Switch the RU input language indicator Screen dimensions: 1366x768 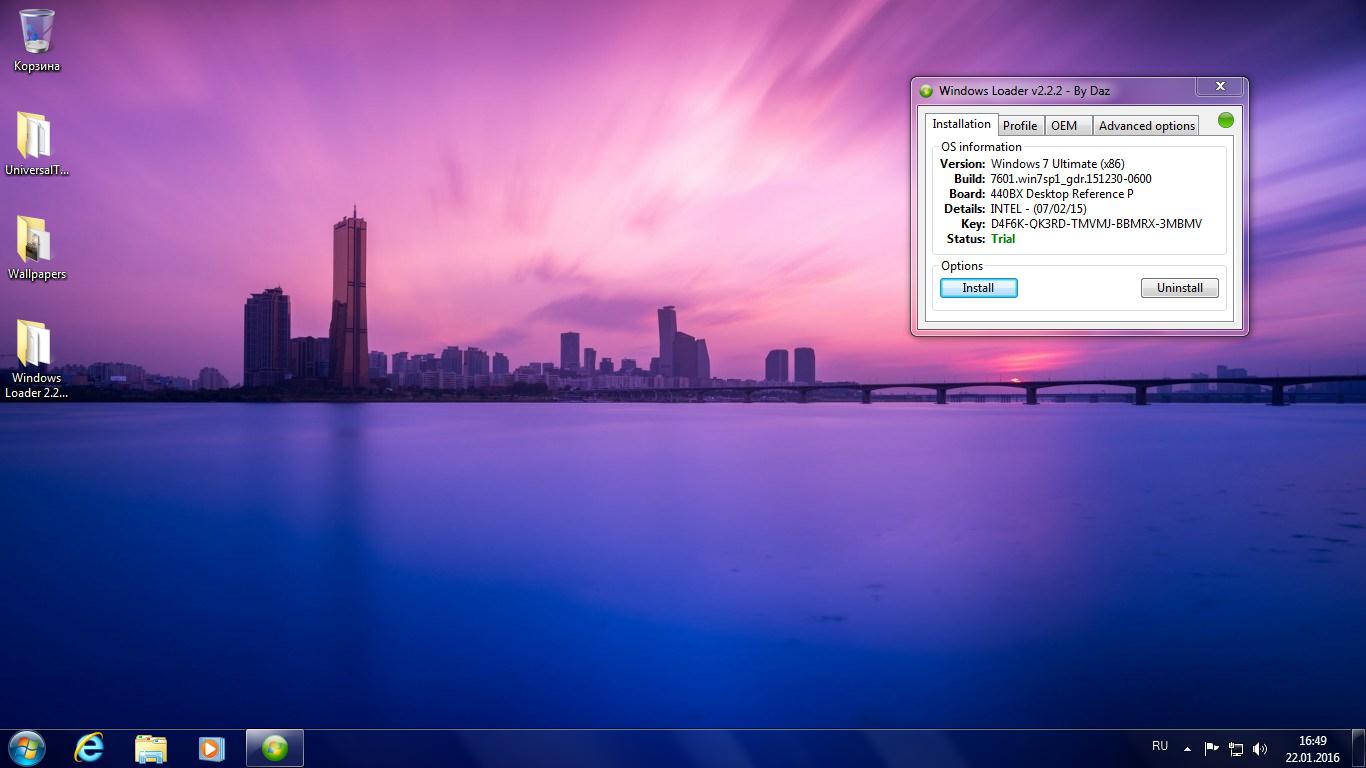(x=1160, y=746)
